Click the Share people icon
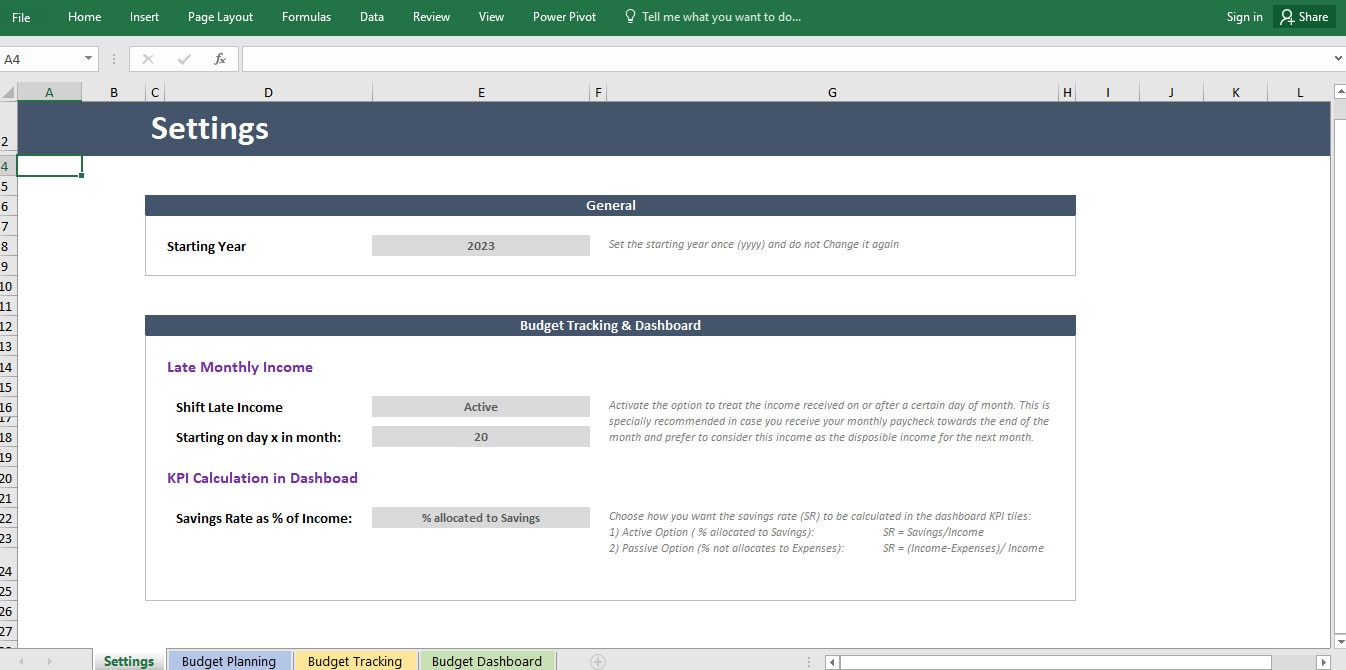This screenshot has width=1346, height=670. pos(1285,16)
